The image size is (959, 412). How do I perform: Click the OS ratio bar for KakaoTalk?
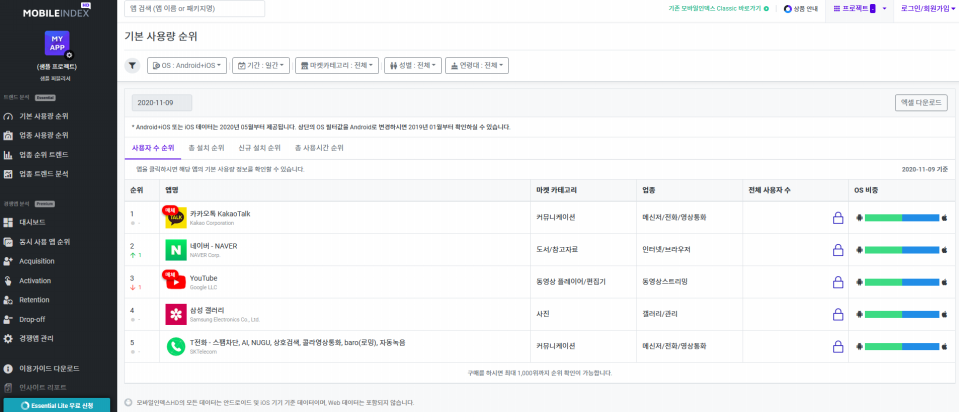(902, 218)
